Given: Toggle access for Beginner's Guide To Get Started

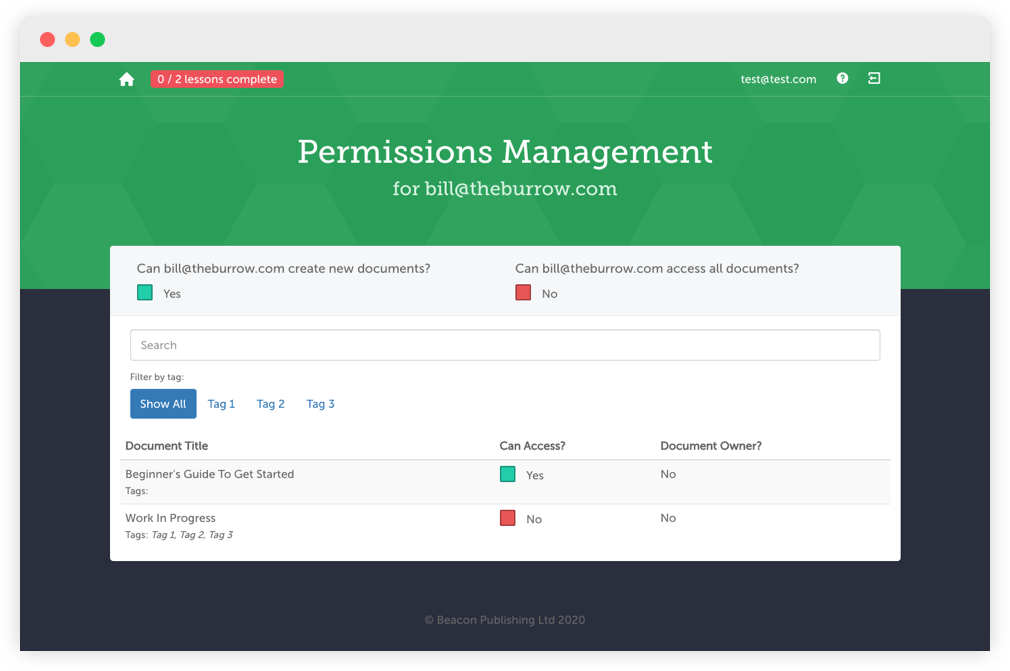Looking at the screenshot, I should (508, 474).
